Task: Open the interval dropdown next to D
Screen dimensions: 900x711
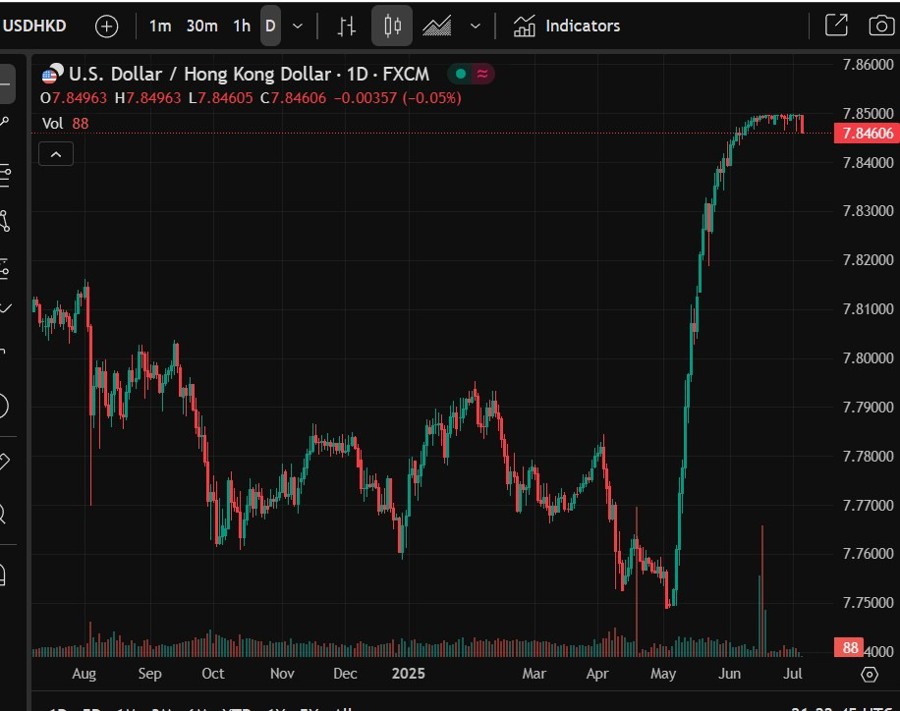Action: tap(297, 25)
